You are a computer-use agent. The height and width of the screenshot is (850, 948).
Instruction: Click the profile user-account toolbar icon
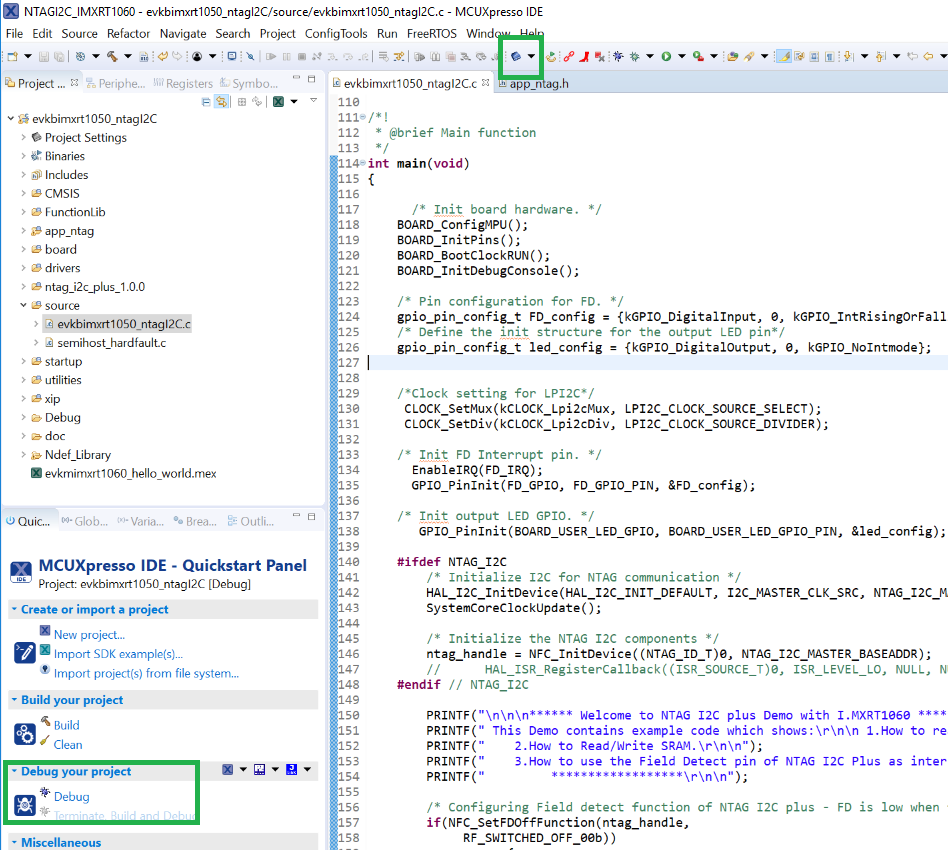coord(197,56)
